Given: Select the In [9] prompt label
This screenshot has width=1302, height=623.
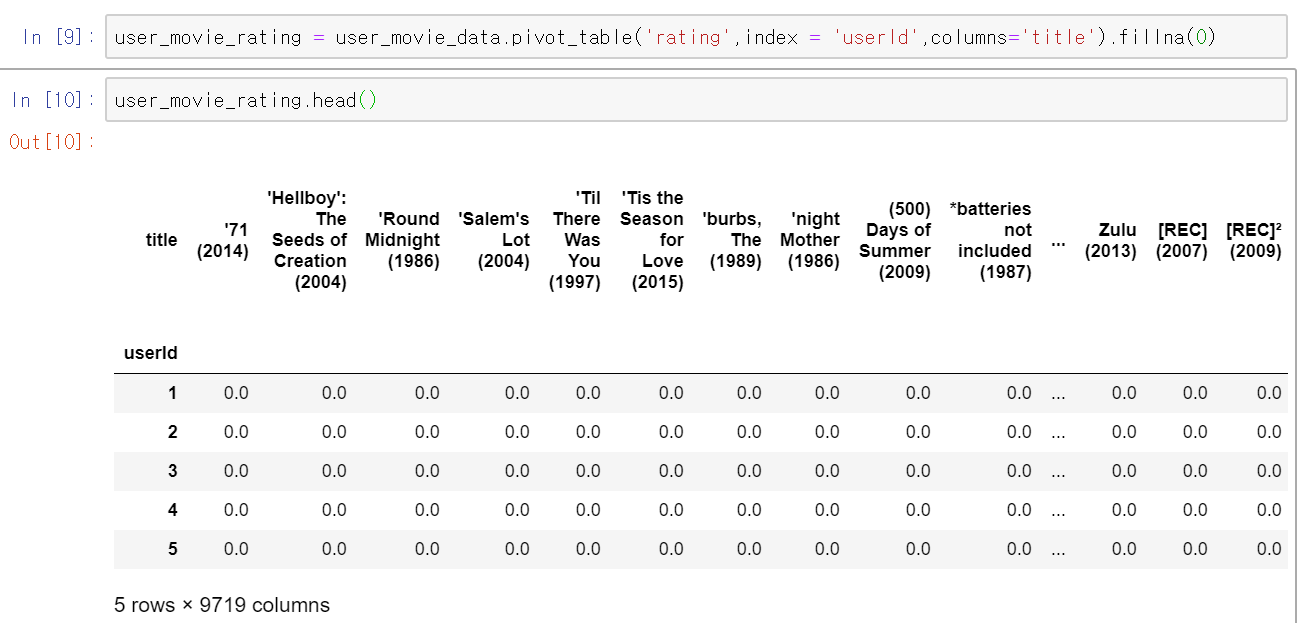Looking at the screenshot, I should (59, 38).
